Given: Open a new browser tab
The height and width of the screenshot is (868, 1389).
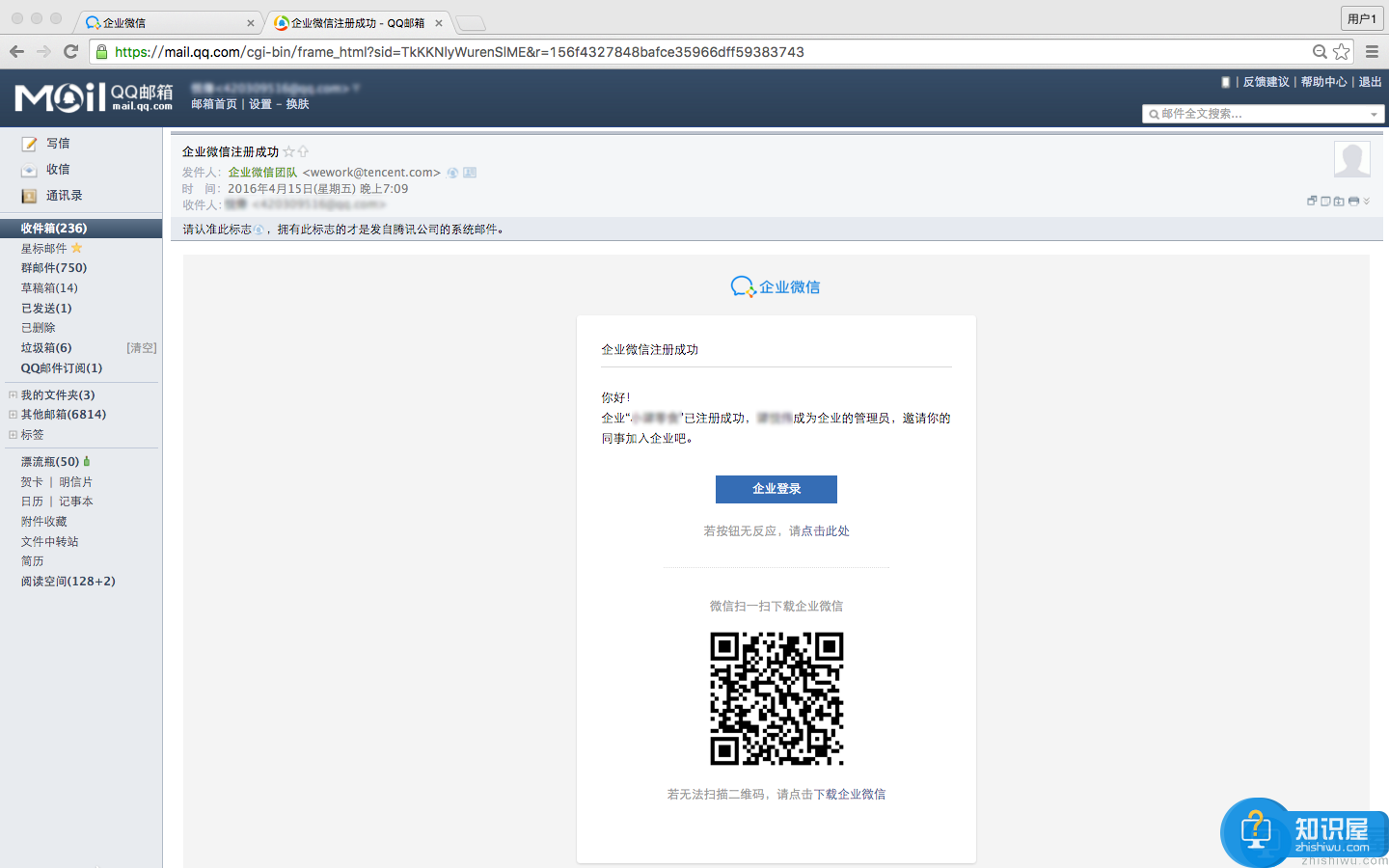Looking at the screenshot, I should tap(471, 22).
